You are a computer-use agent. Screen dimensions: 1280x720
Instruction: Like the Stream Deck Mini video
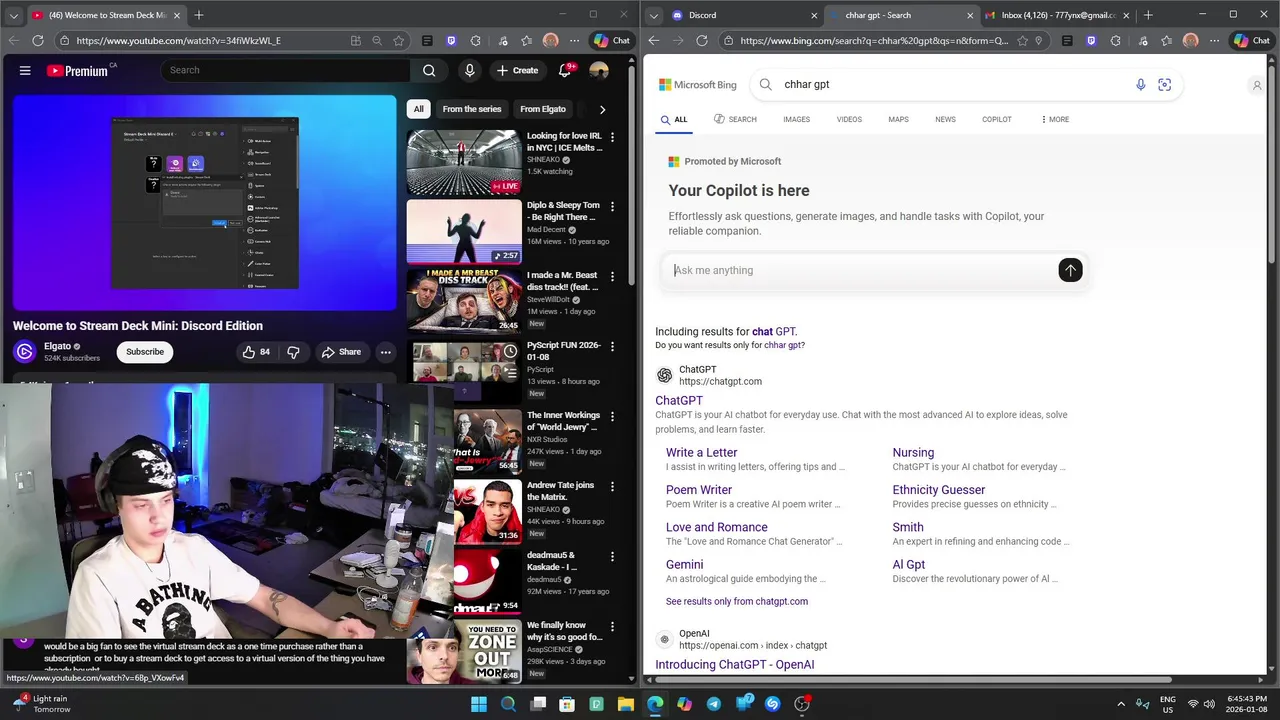256,352
